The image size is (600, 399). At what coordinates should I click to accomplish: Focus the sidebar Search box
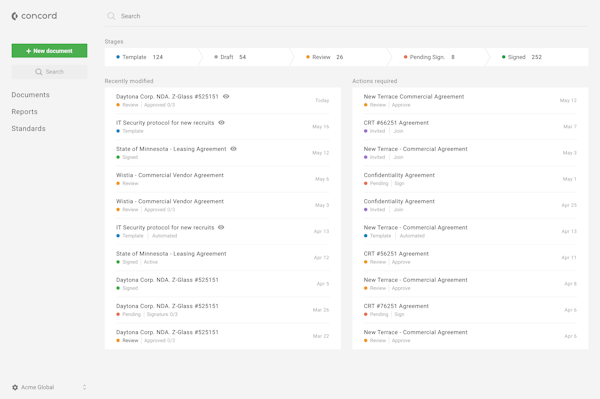point(49,72)
